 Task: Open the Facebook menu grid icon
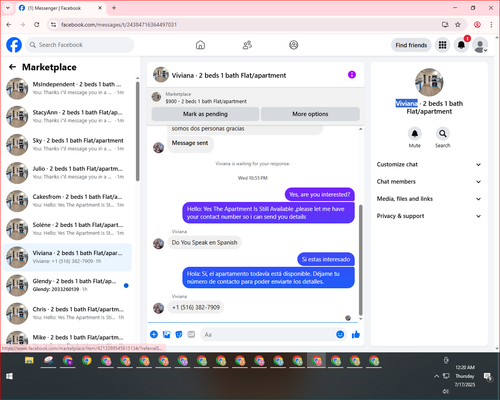pos(442,45)
